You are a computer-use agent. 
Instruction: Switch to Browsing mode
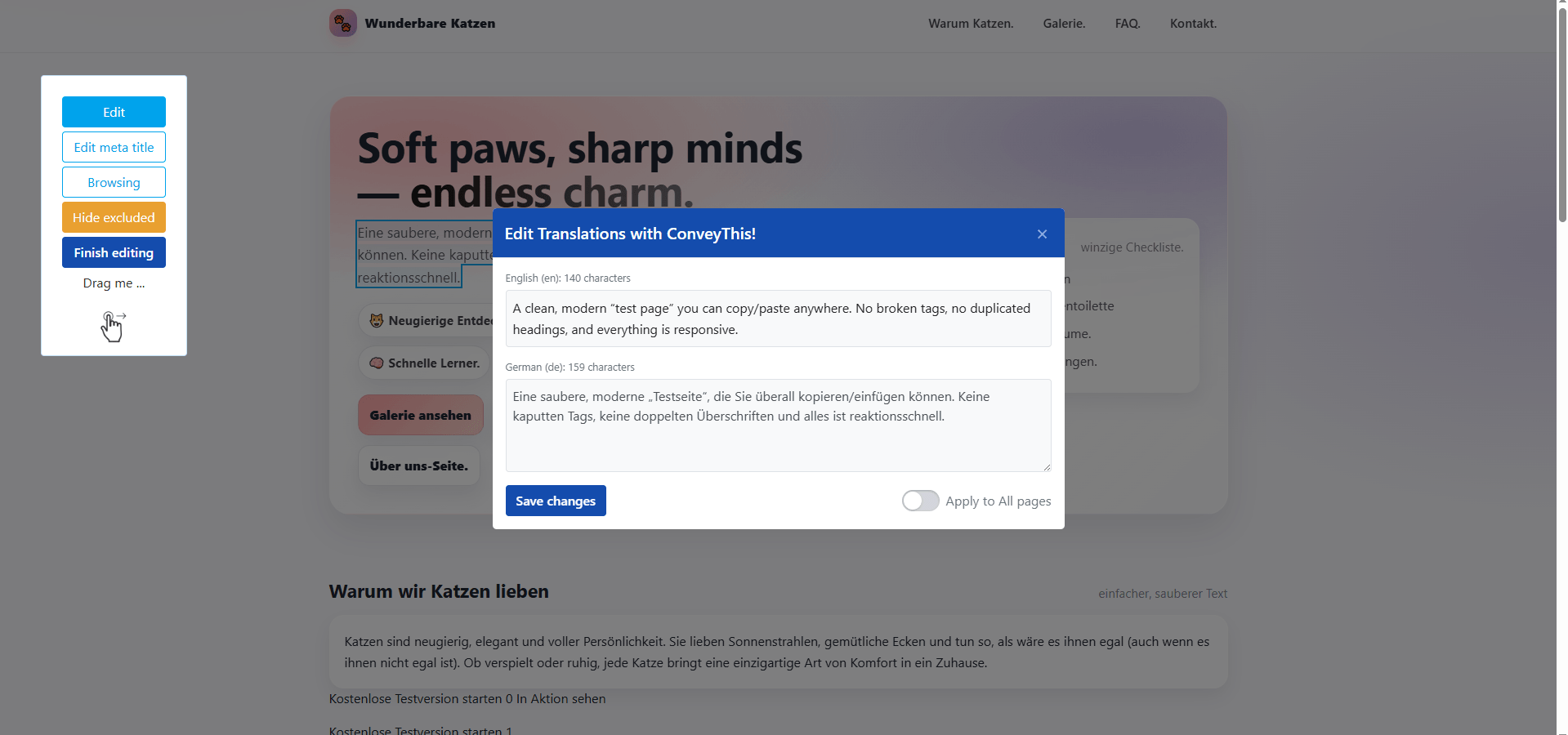tap(114, 182)
